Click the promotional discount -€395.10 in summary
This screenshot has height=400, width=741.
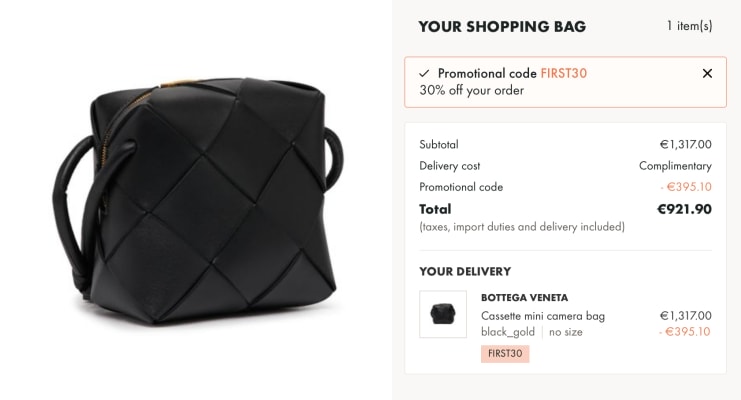[686, 187]
